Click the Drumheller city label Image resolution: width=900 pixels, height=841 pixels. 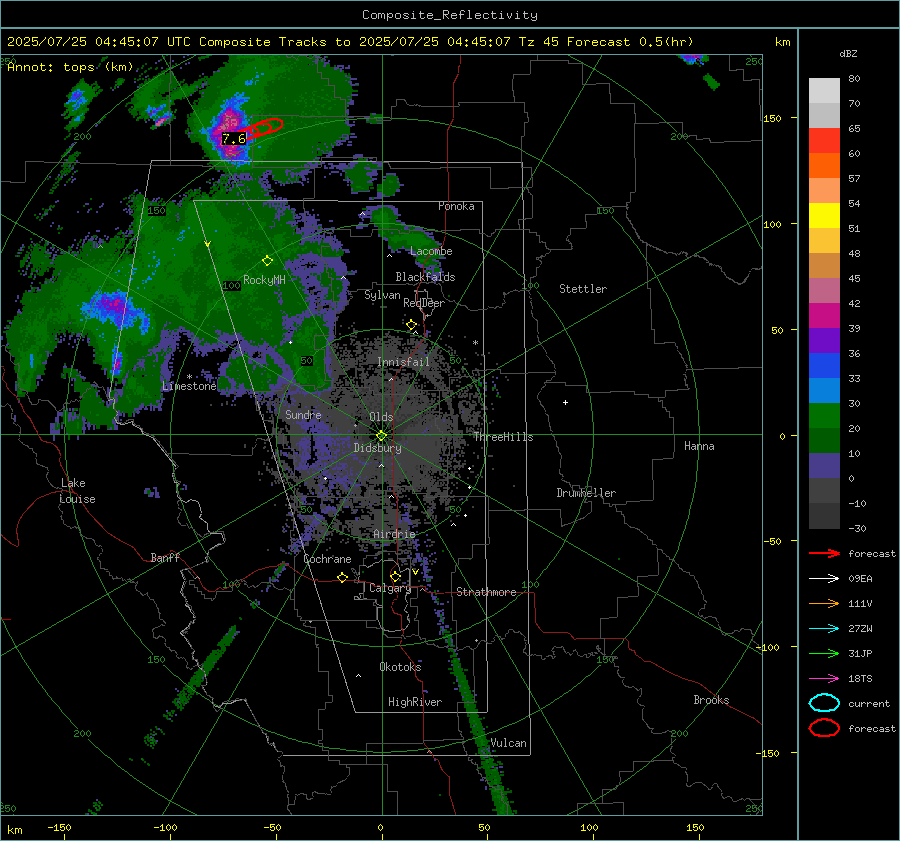586,493
